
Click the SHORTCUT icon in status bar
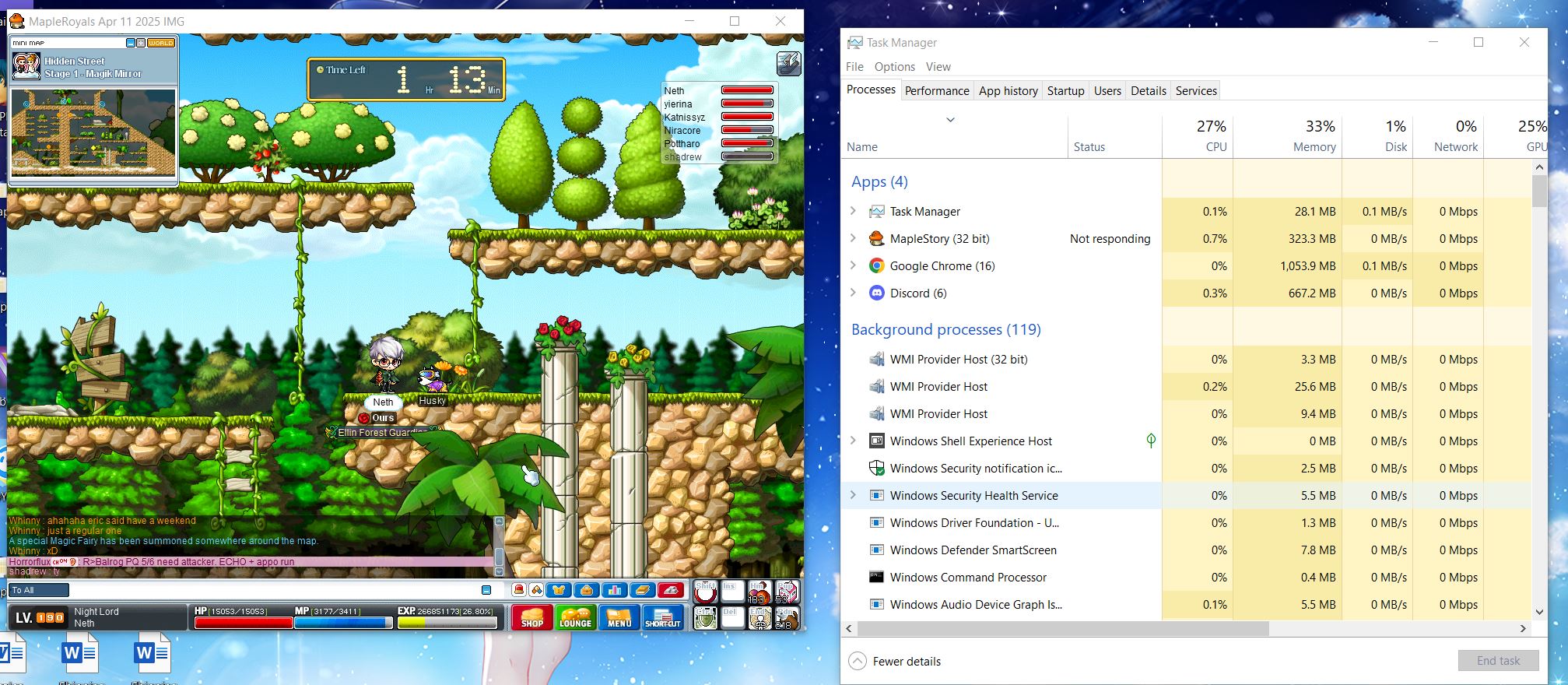pos(663,618)
